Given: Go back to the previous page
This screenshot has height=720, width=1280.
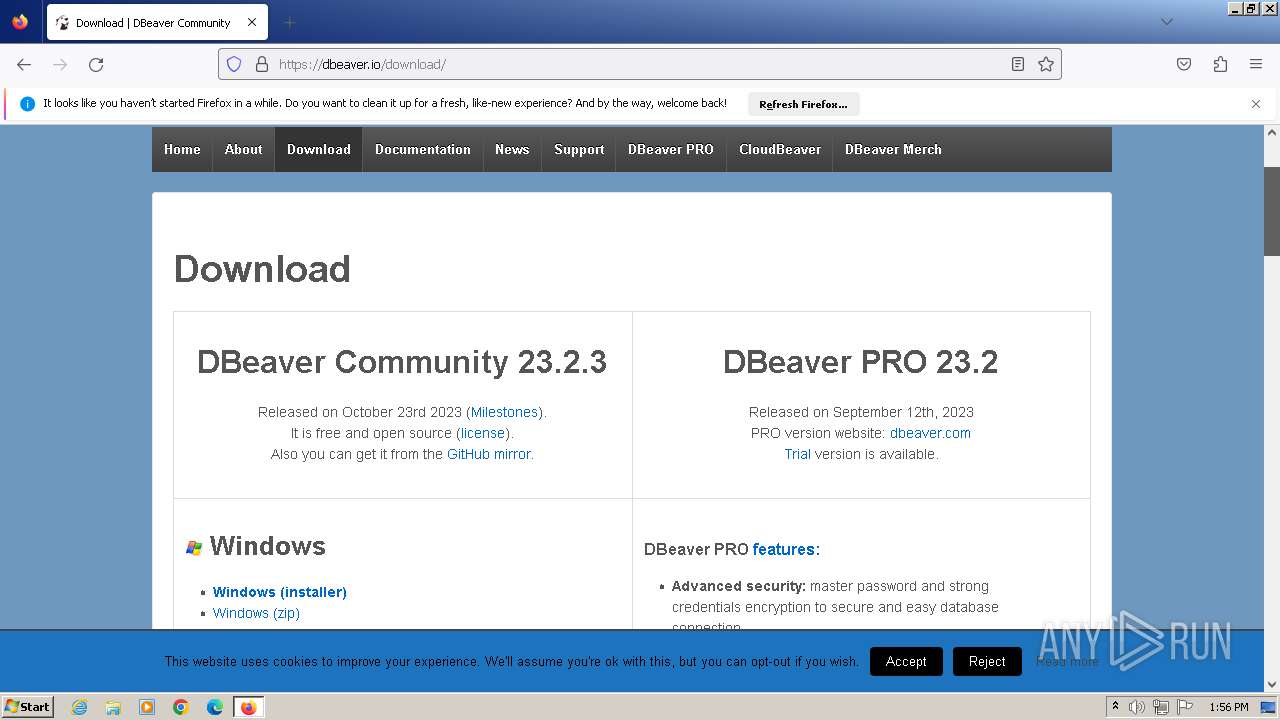Looking at the screenshot, I should (24, 64).
